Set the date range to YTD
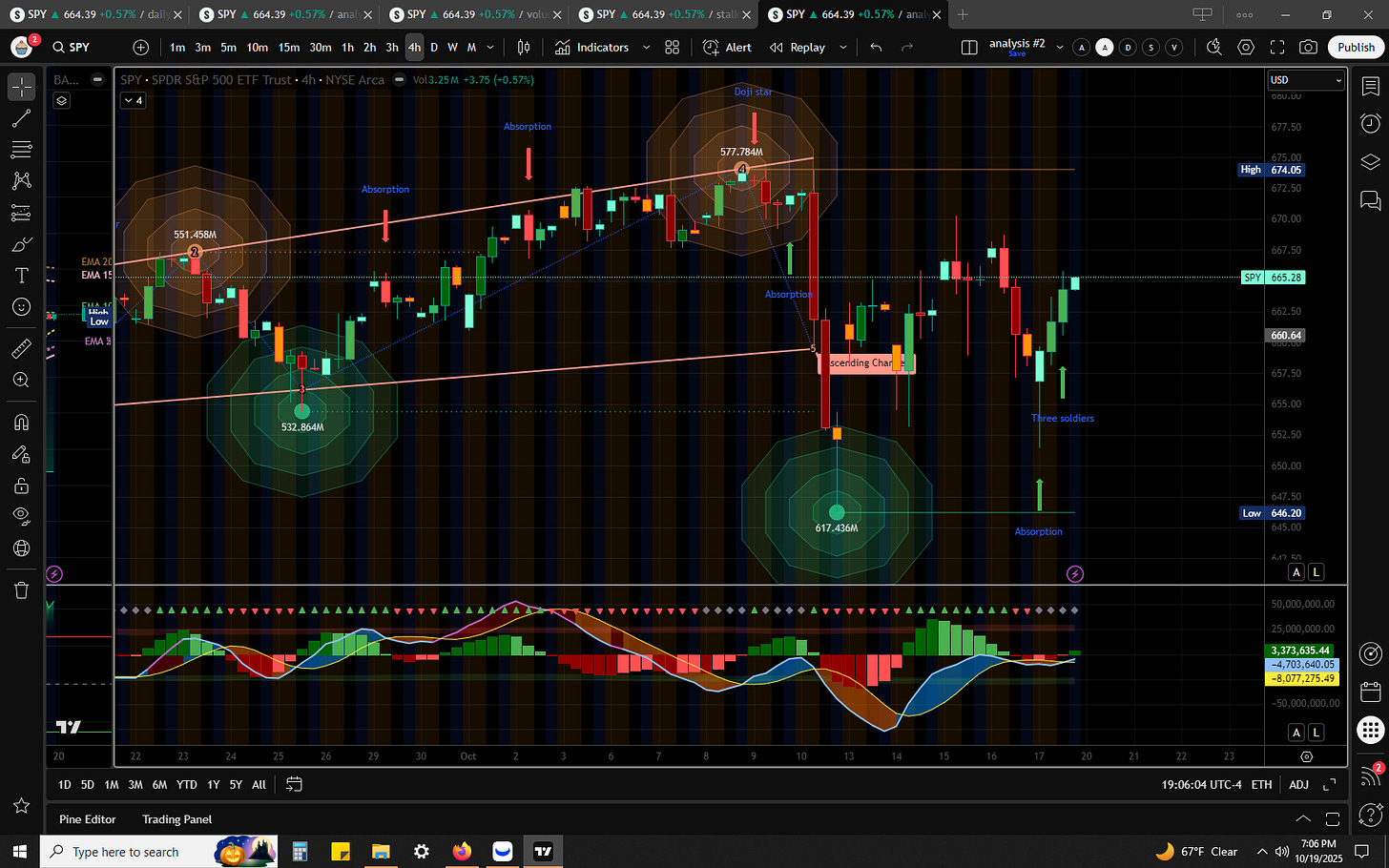The width and height of the screenshot is (1389, 868). [x=187, y=784]
